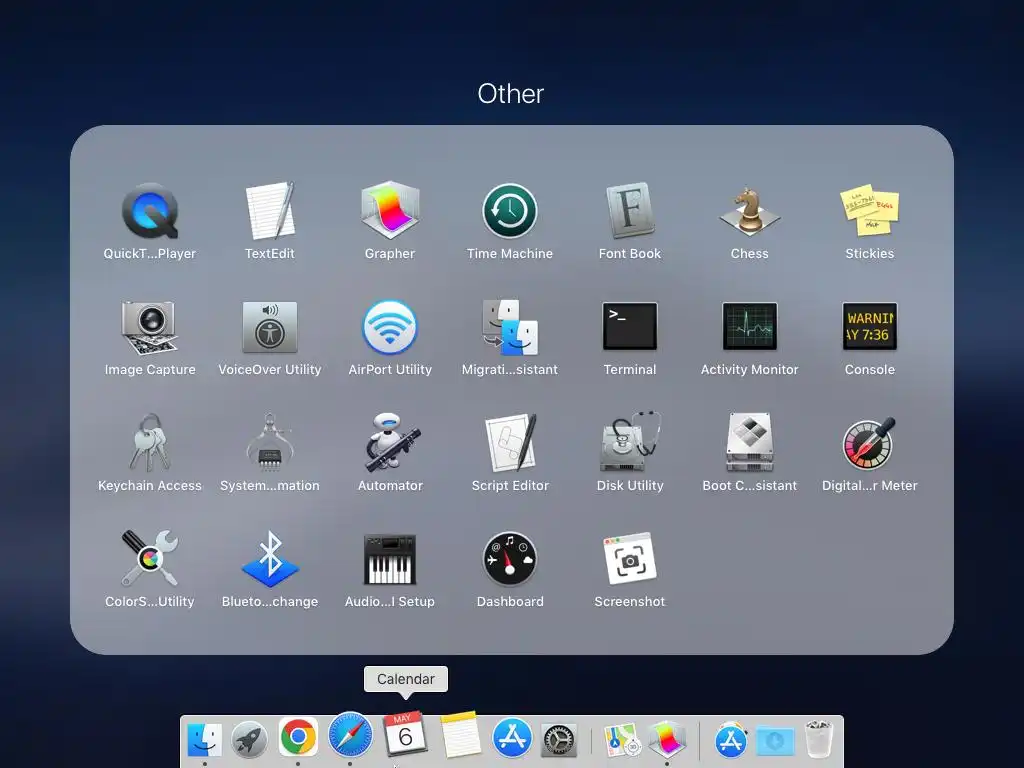1024x768 pixels.
Task: Launch Audio MIDI Setup
Action: coord(390,559)
